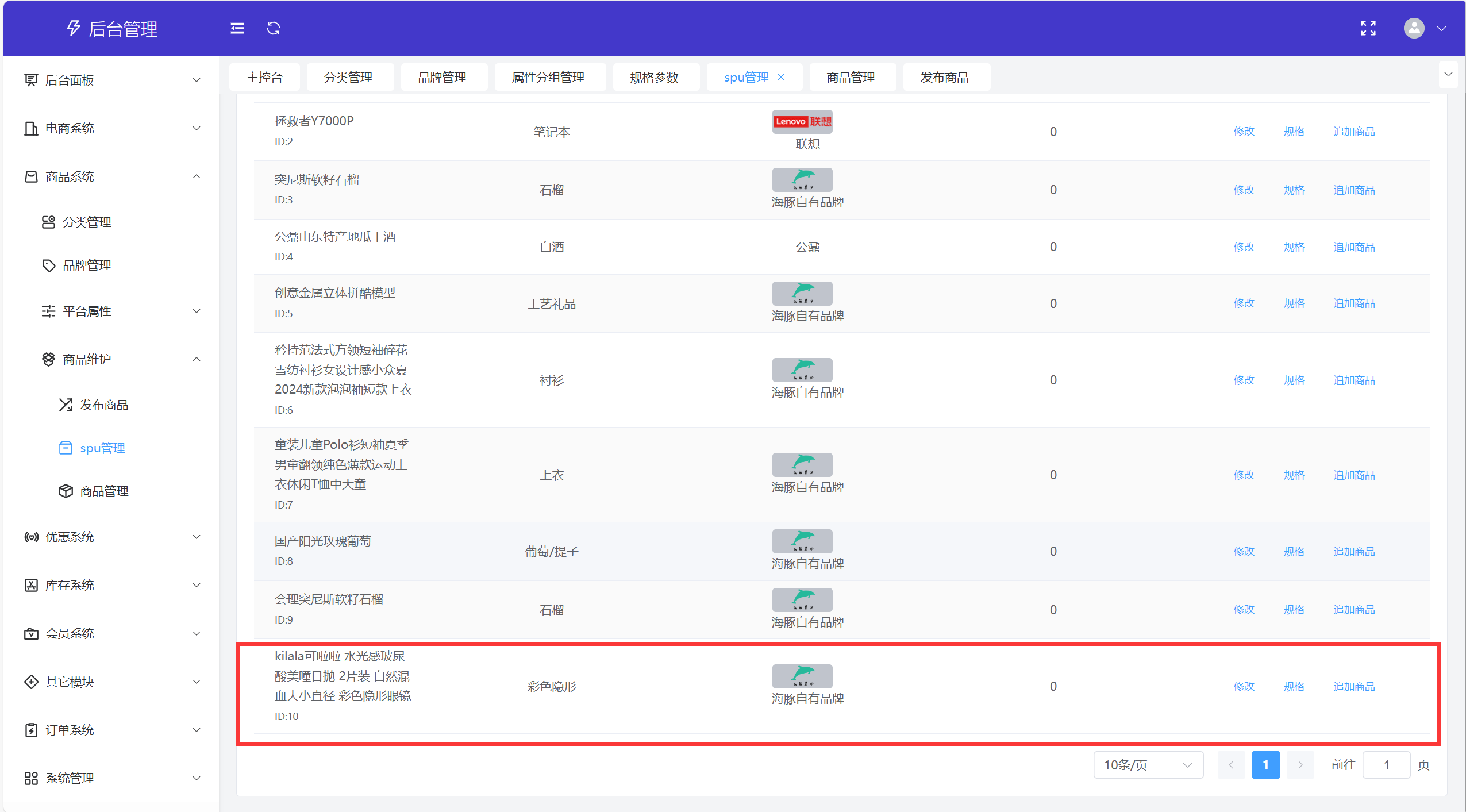Expand the 库存系统 menu

point(197,585)
